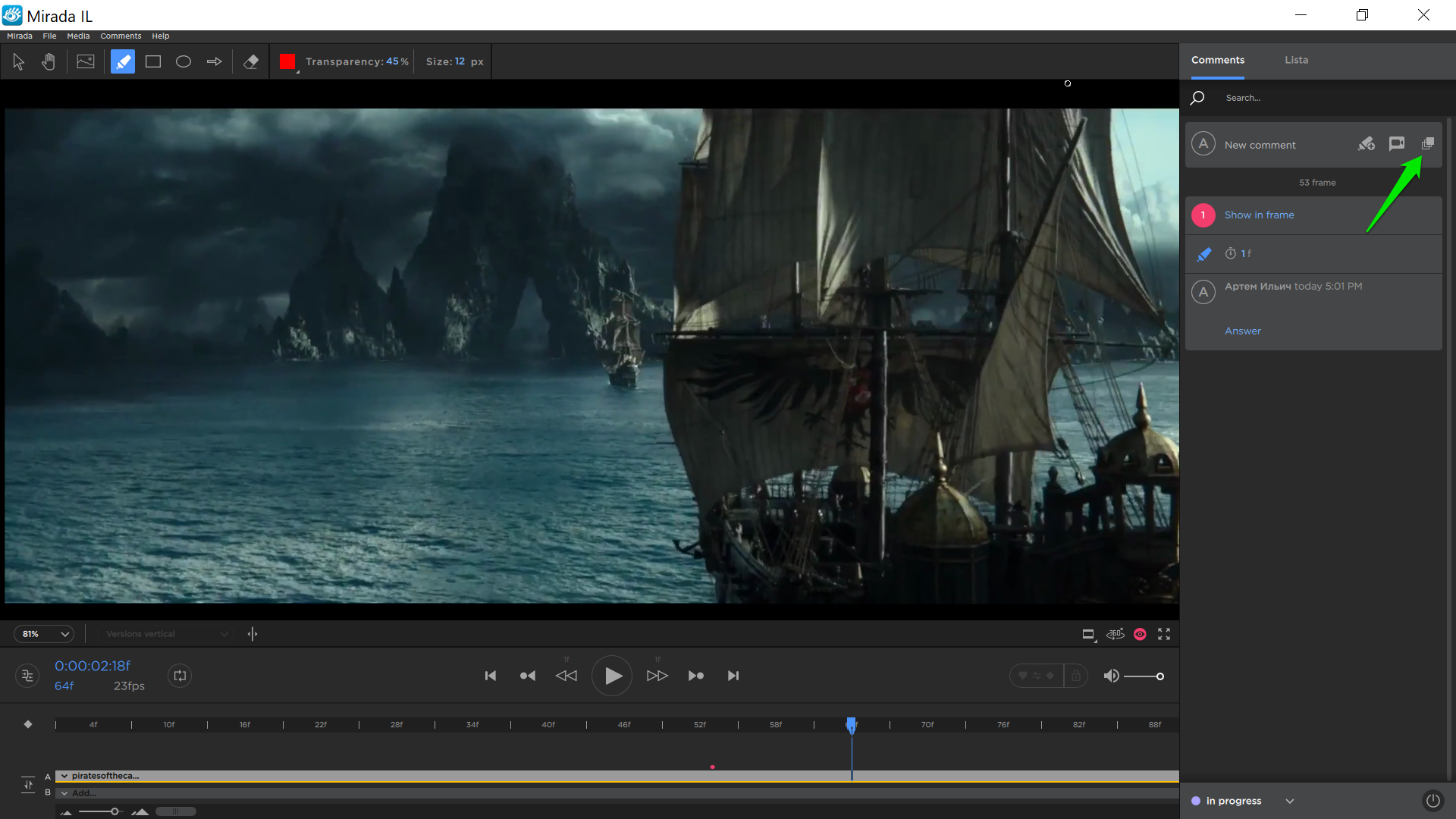Click the zoom in mountain icon
1456x819 pixels.
tap(140, 811)
